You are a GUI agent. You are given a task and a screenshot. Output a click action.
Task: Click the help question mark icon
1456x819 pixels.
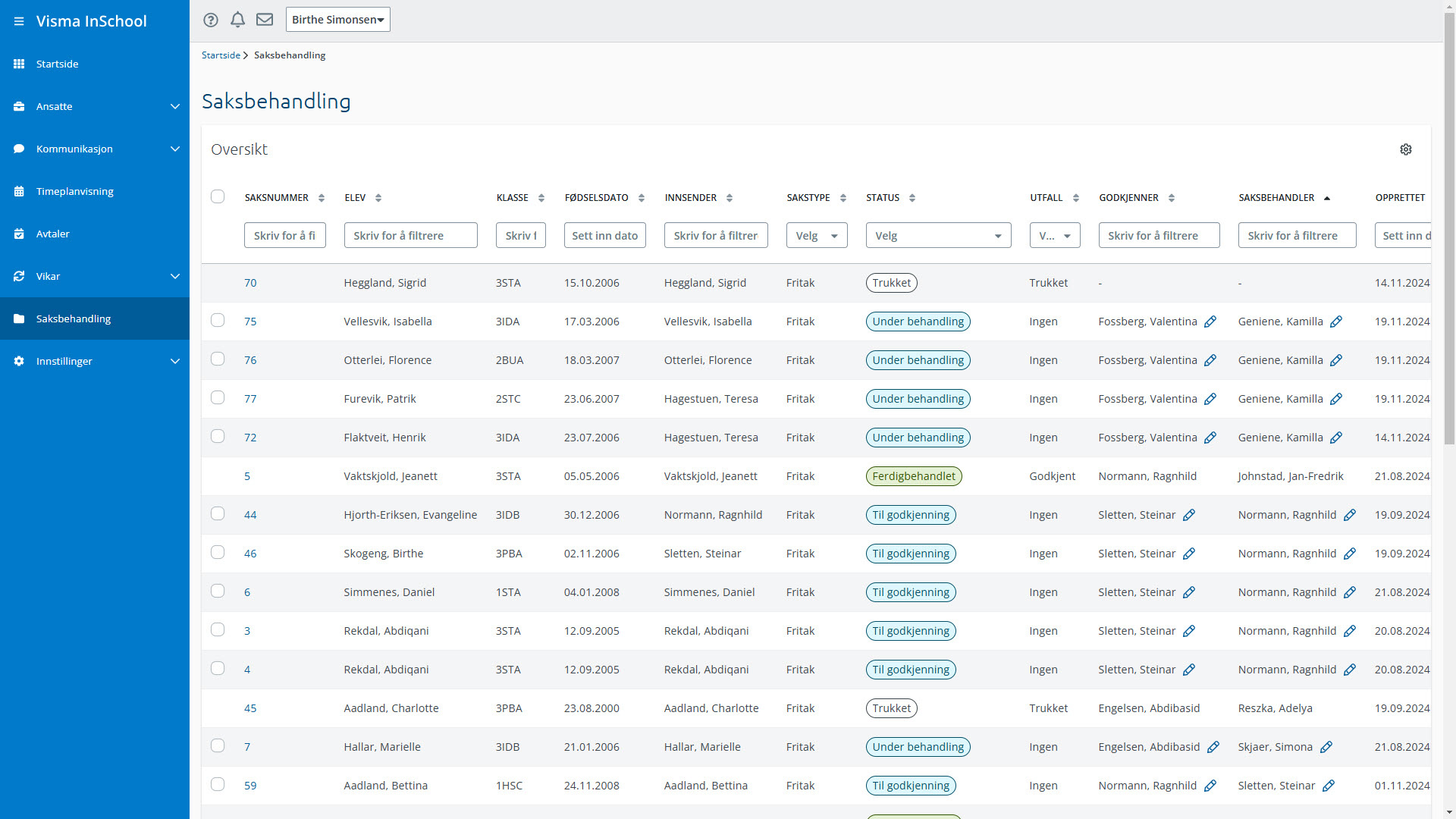point(211,20)
